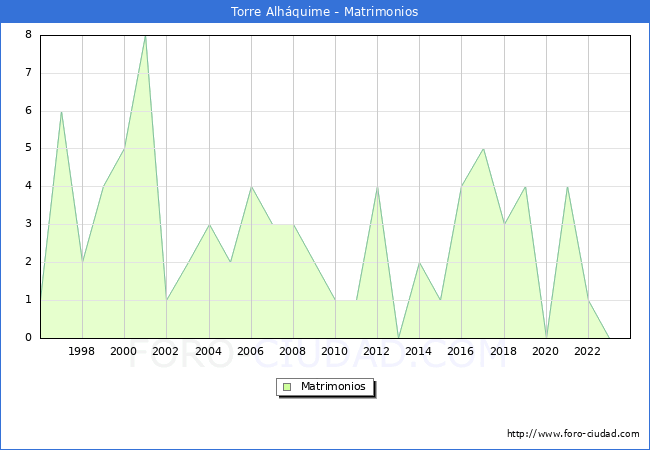Click the x-axis label 2010
The width and height of the screenshot is (650, 450).
pos(335,351)
